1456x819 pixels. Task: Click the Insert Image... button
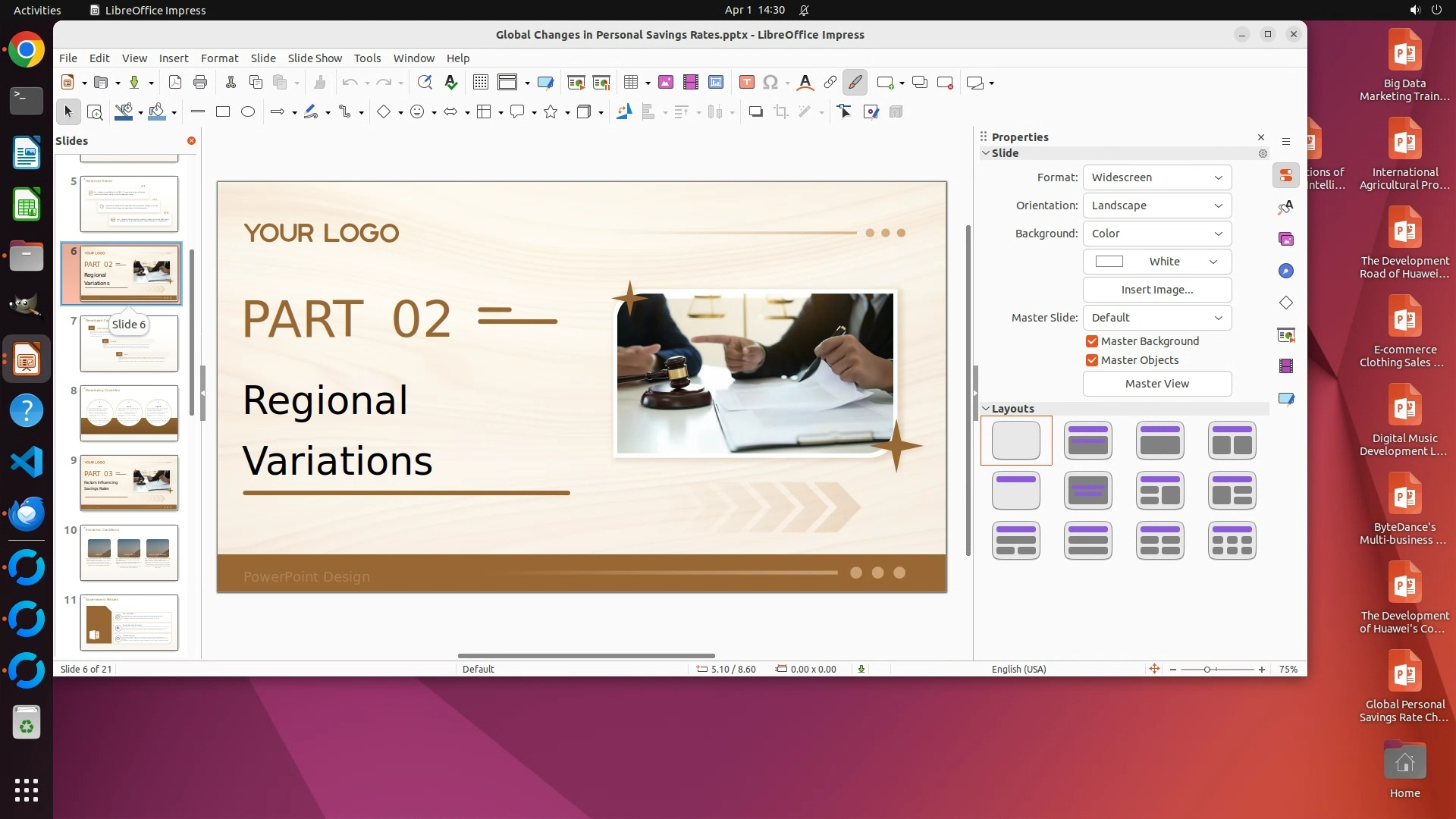[1156, 290]
